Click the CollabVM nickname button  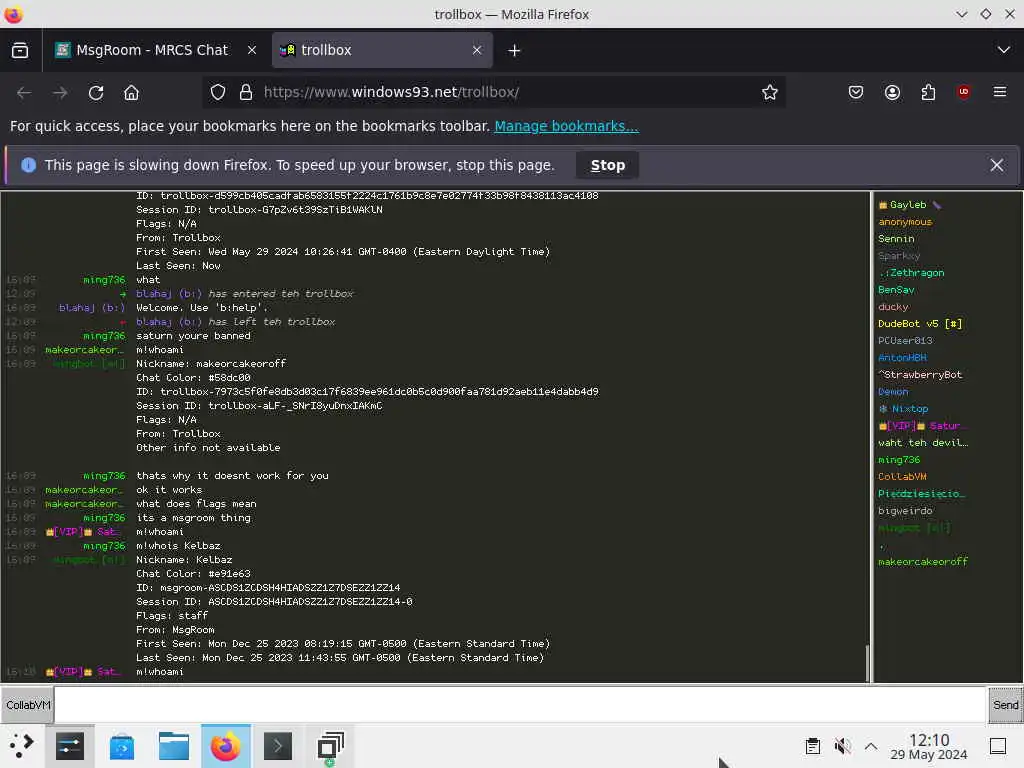27,705
